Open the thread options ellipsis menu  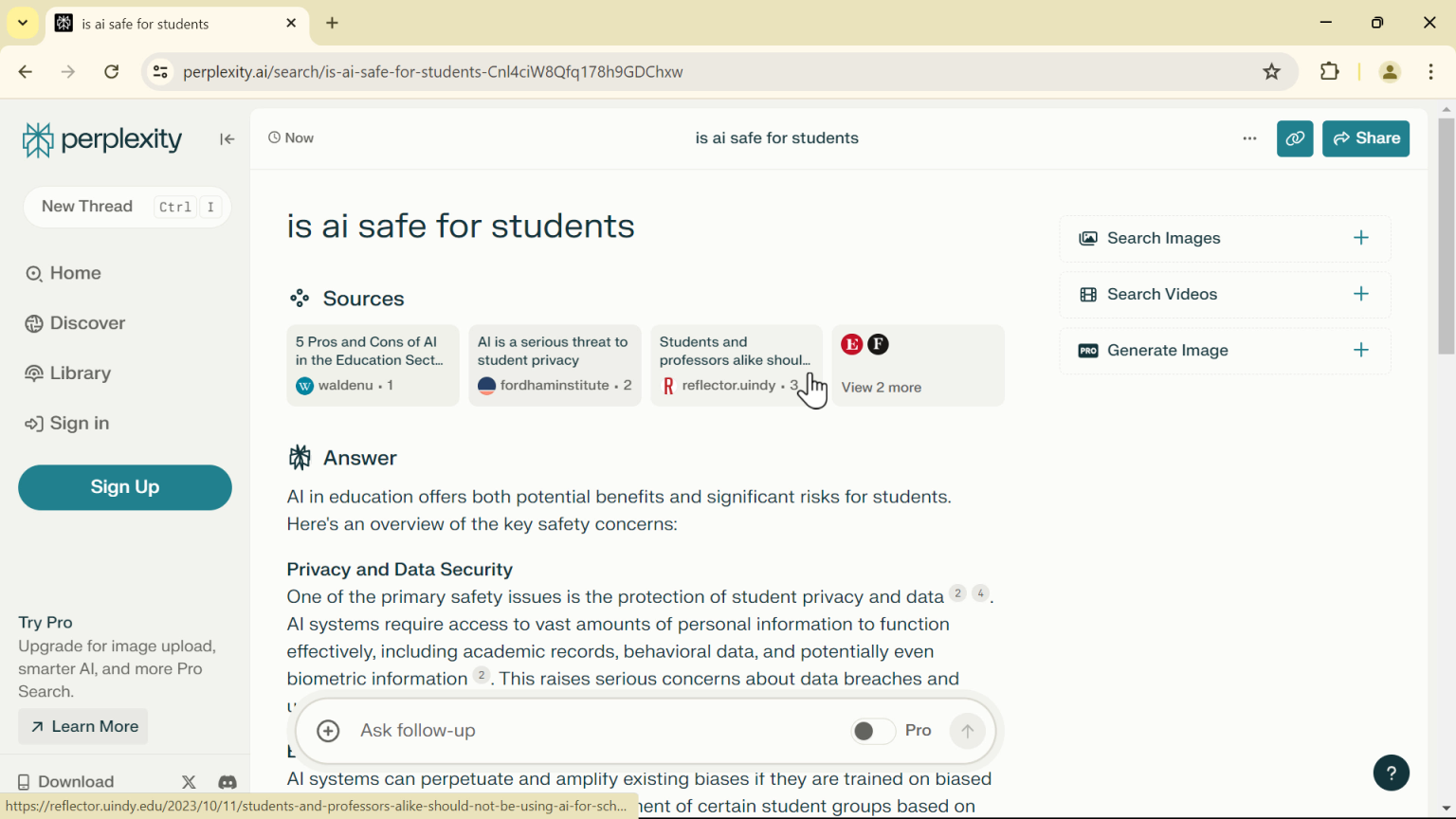coord(1249,138)
